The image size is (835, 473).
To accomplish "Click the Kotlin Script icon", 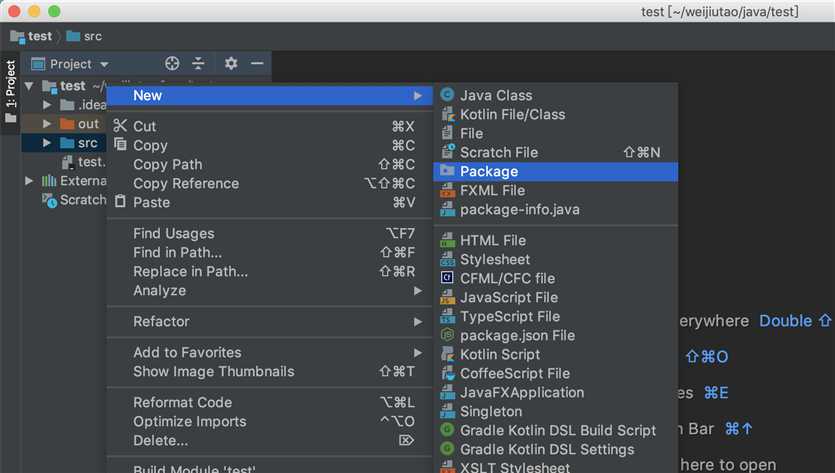I will (447, 354).
